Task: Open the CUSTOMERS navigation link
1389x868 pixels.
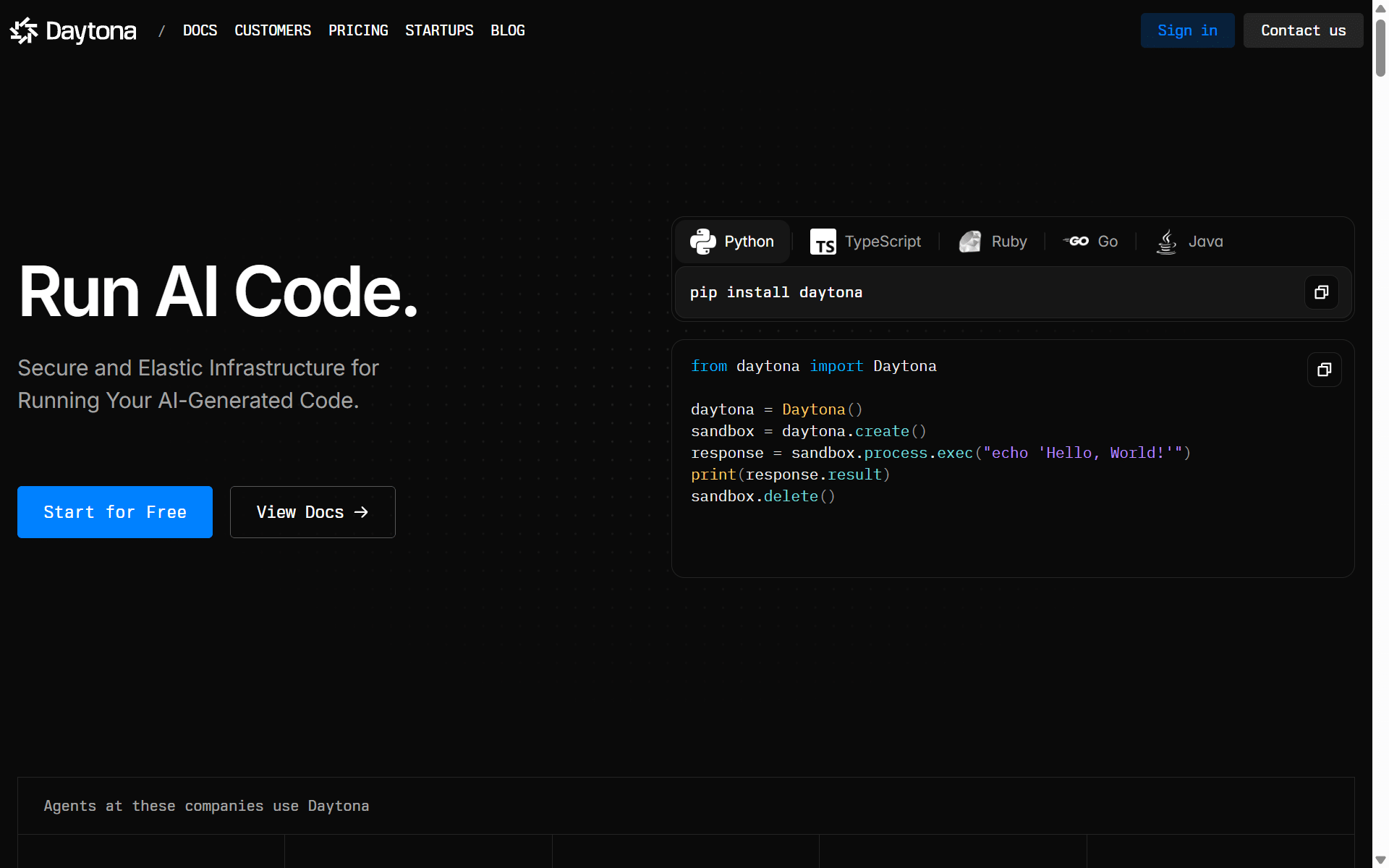Action: (273, 30)
